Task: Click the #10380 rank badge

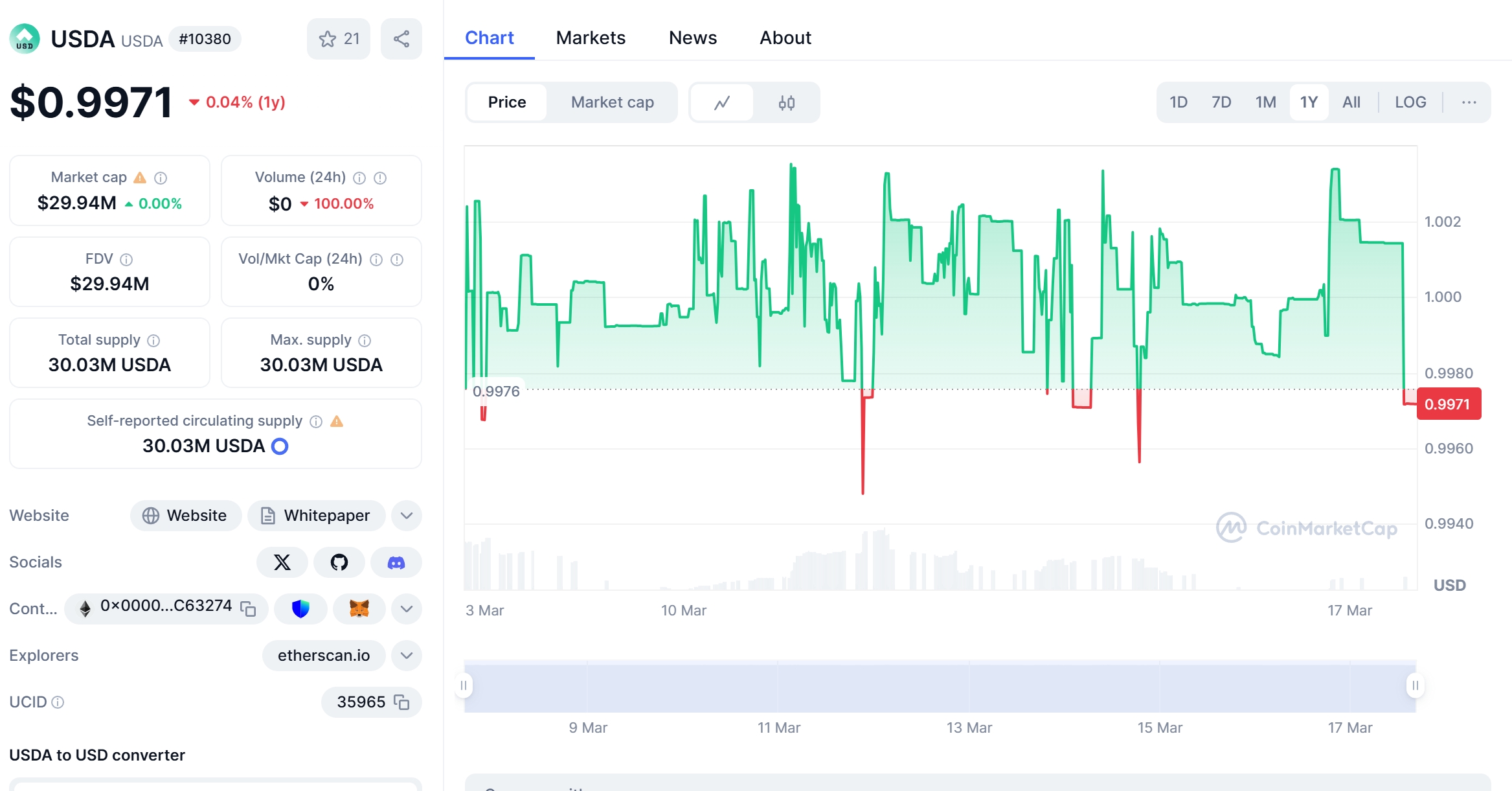Action: 205,39
